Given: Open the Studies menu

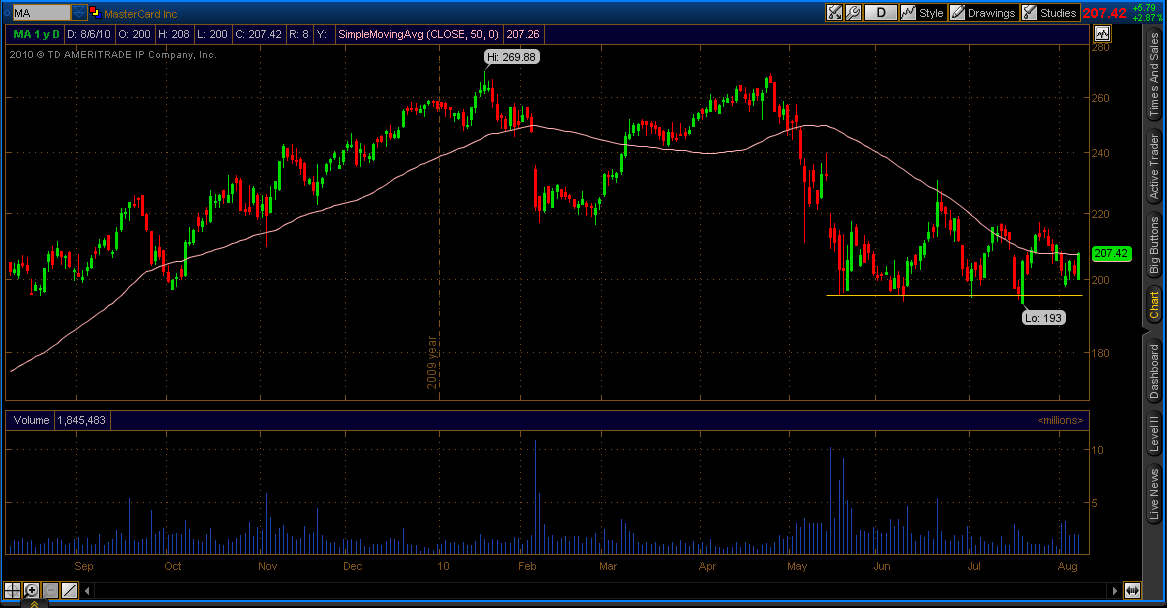Looking at the screenshot, I should click(1049, 13).
